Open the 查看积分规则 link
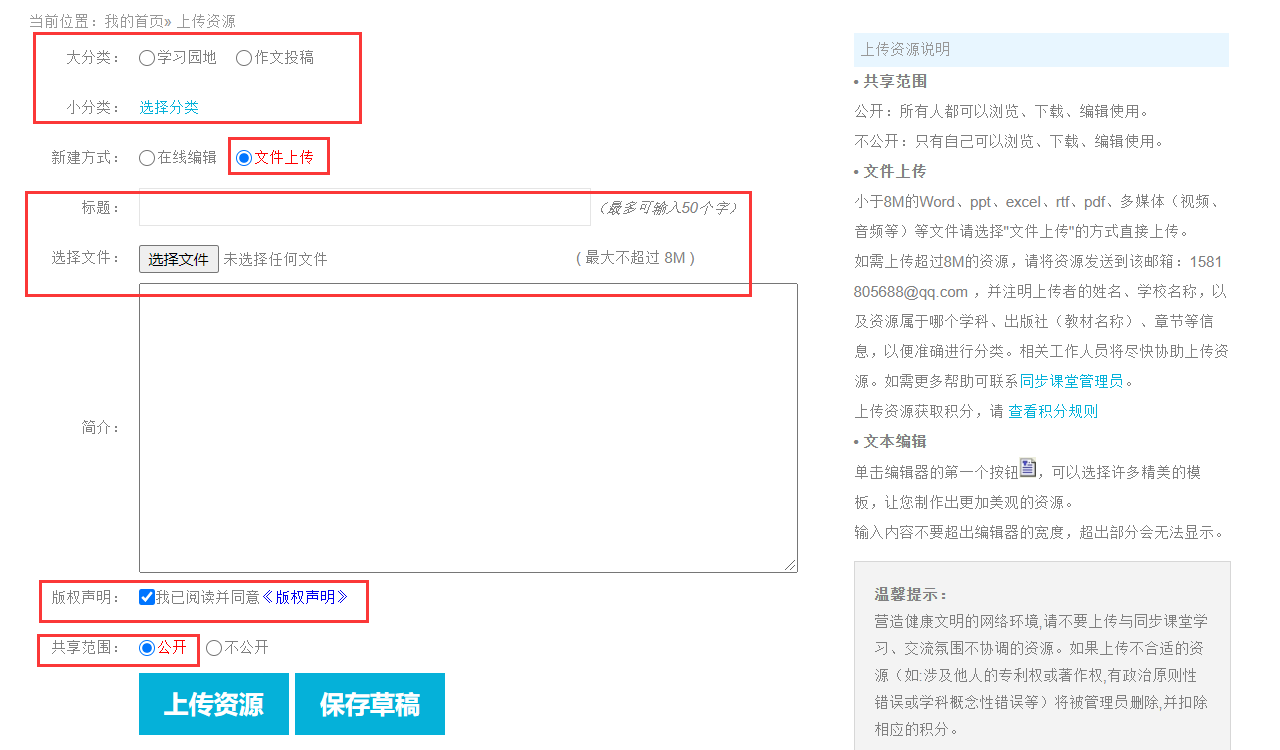Screen dimensions: 1280x750 [x=1053, y=411]
